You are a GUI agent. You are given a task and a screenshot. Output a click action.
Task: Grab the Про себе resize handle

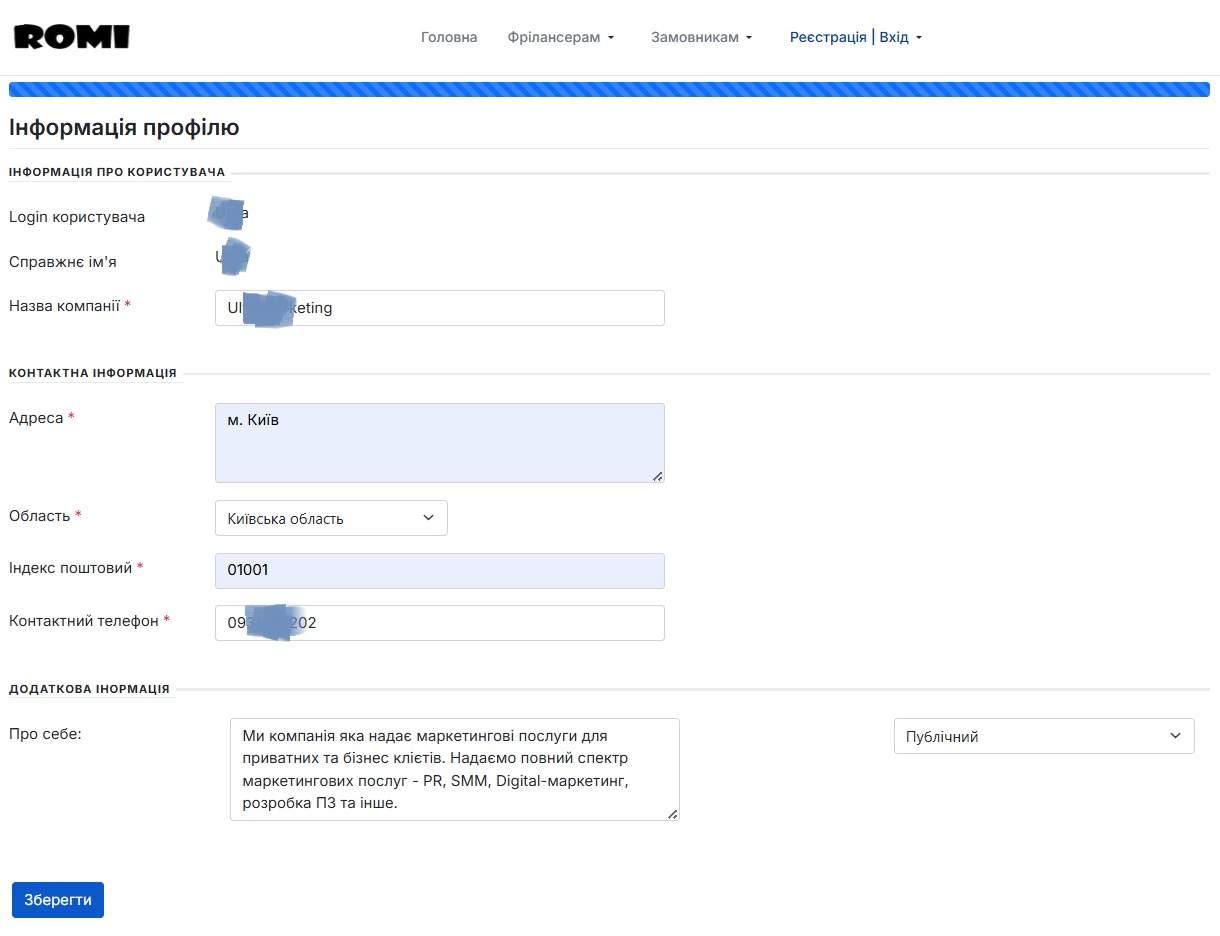click(672, 814)
